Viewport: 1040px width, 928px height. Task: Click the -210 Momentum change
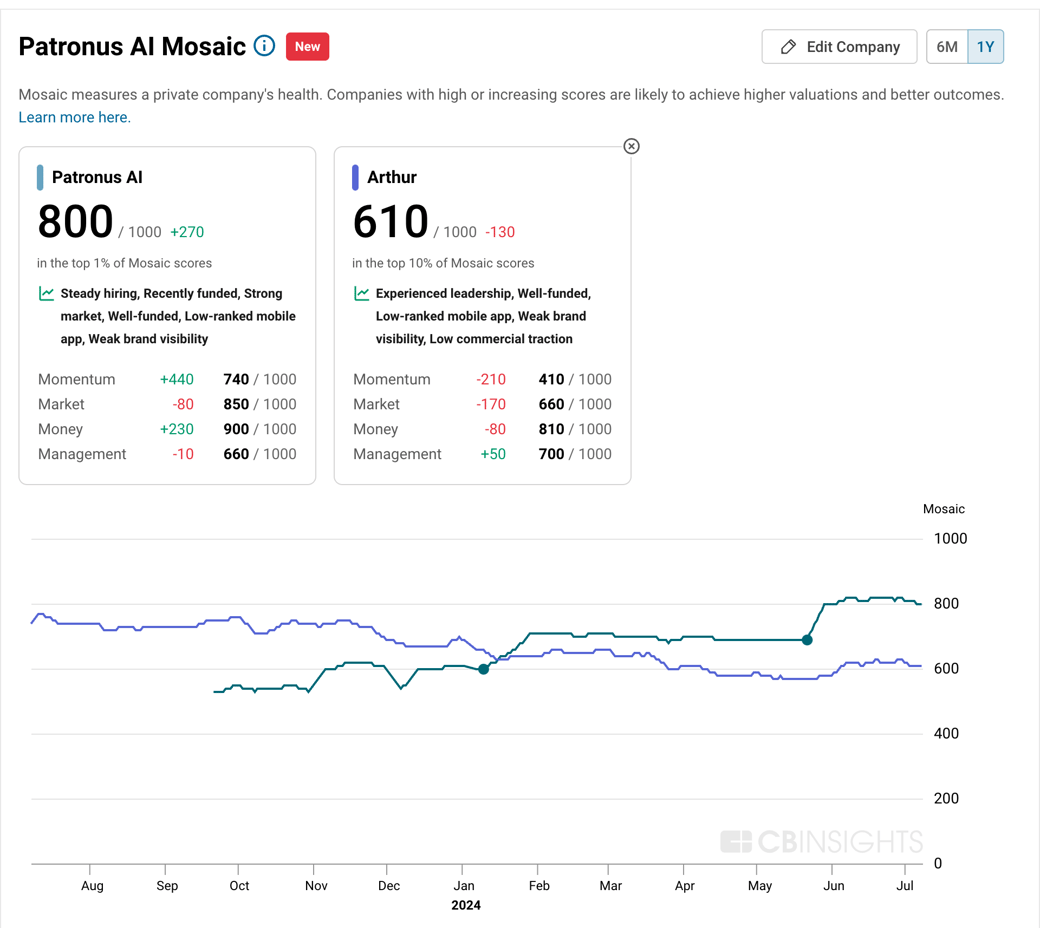click(x=491, y=379)
